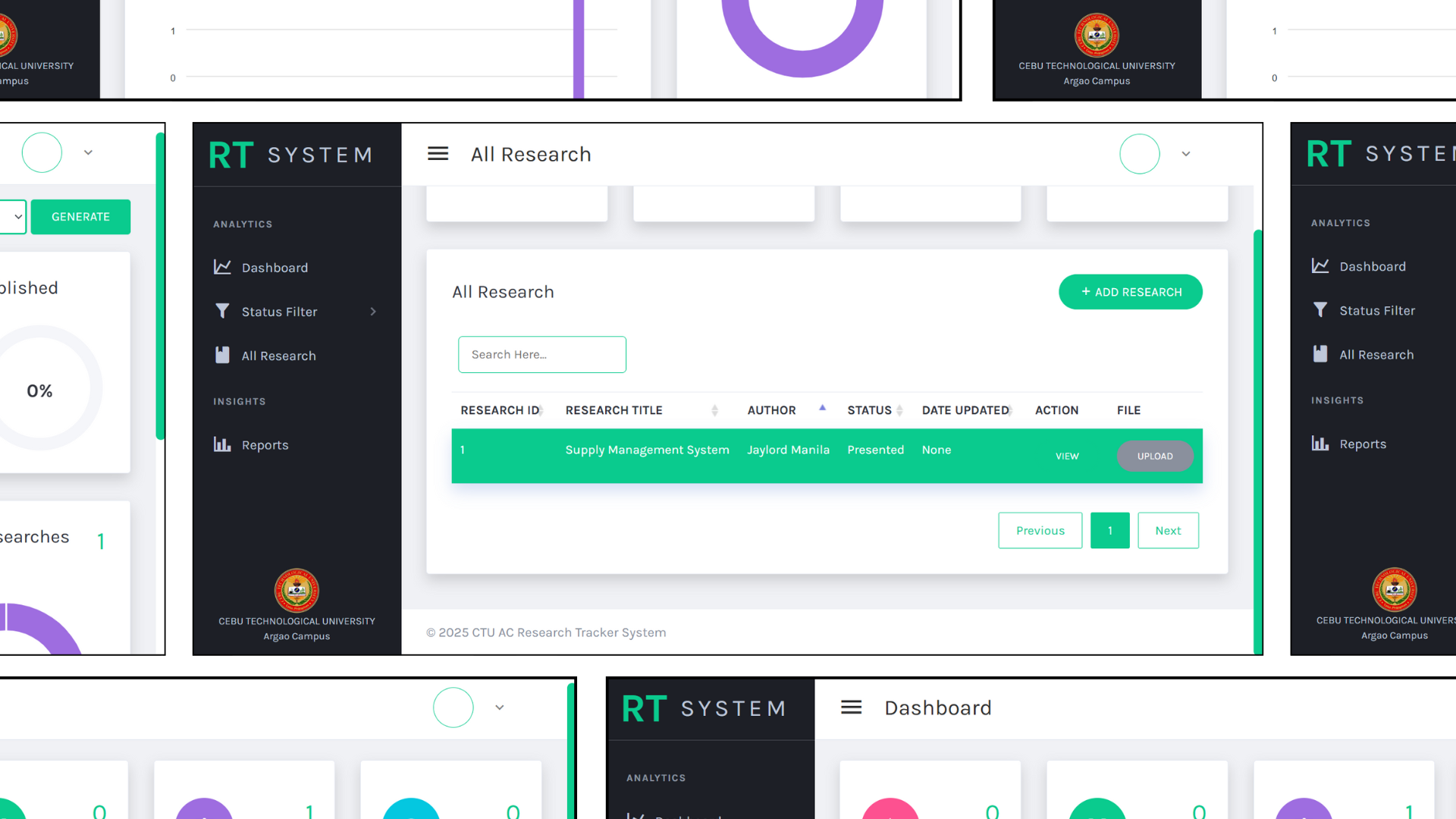Click the Previous pagination button
This screenshot has width=1456, height=819.
1040,530
